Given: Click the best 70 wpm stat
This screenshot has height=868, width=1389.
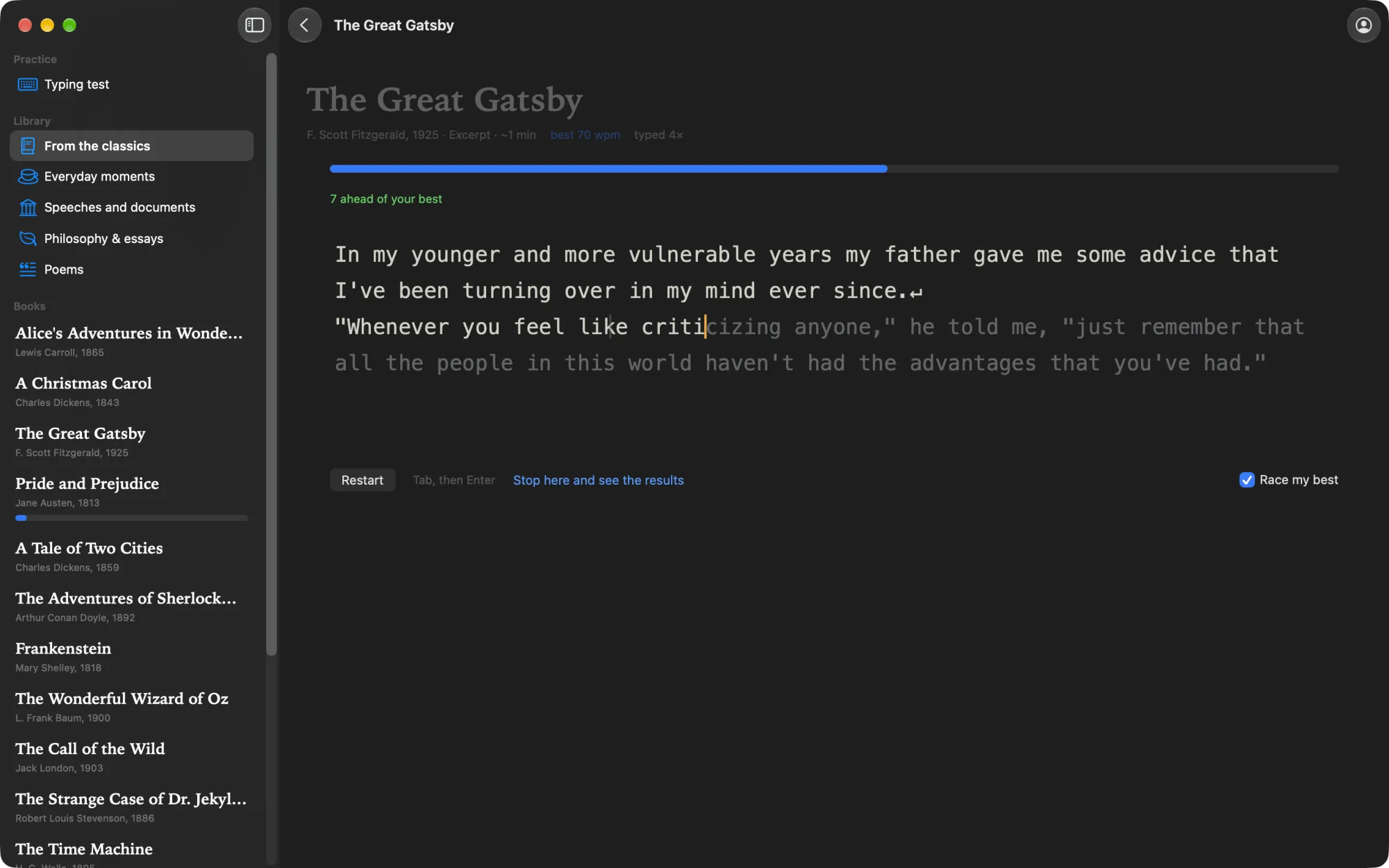Looking at the screenshot, I should [x=585, y=135].
